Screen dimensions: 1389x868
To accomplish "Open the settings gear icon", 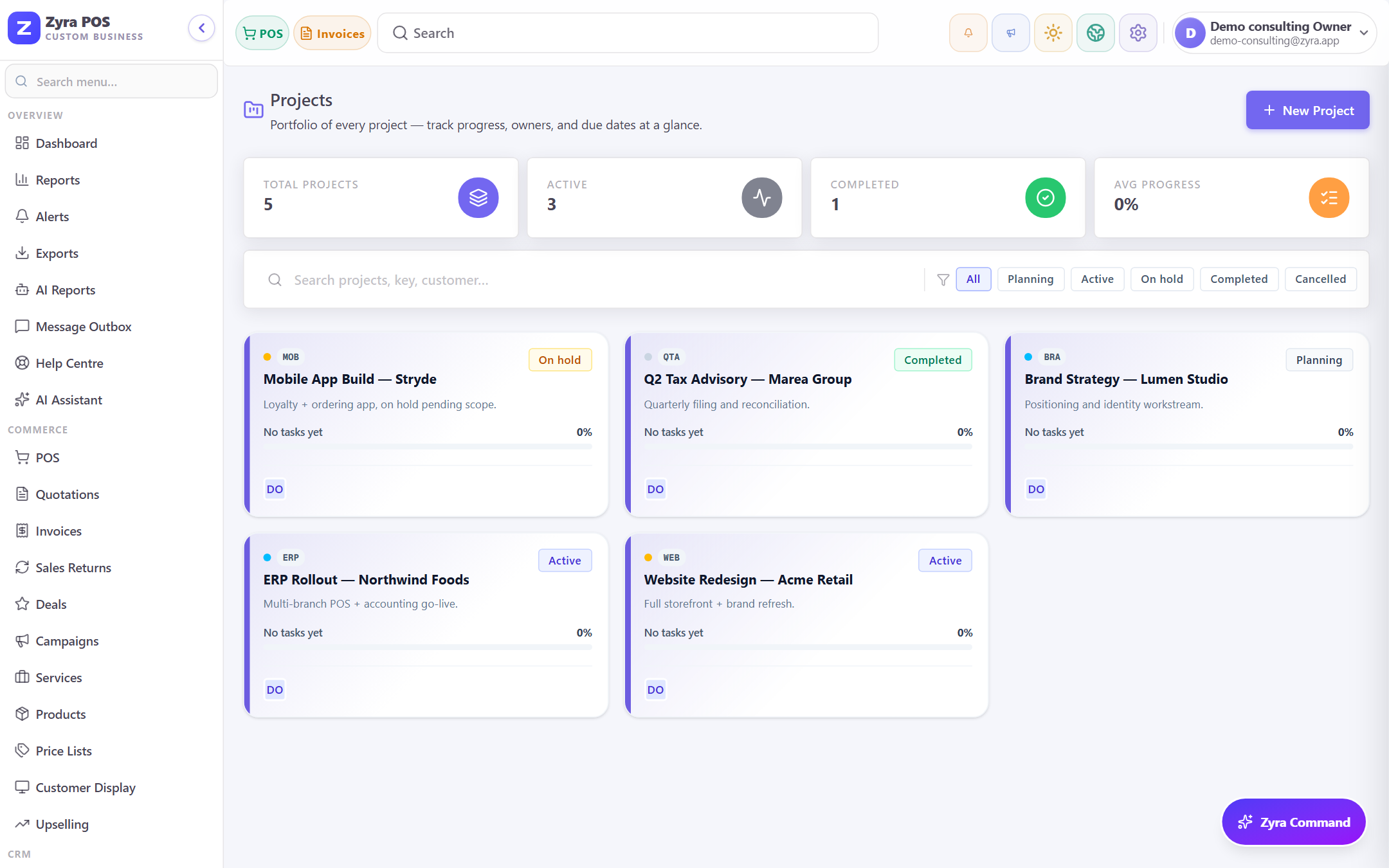I will [x=1138, y=33].
